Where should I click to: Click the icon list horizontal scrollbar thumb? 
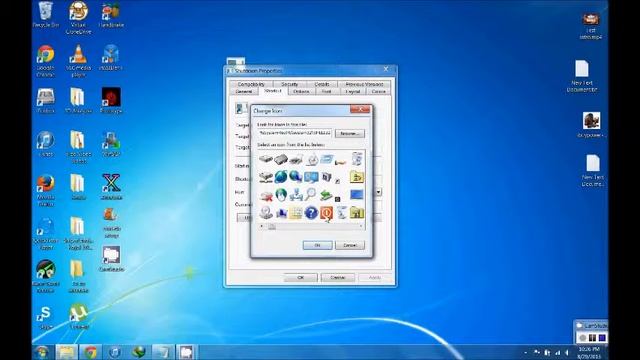pyautogui.click(x=272, y=226)
